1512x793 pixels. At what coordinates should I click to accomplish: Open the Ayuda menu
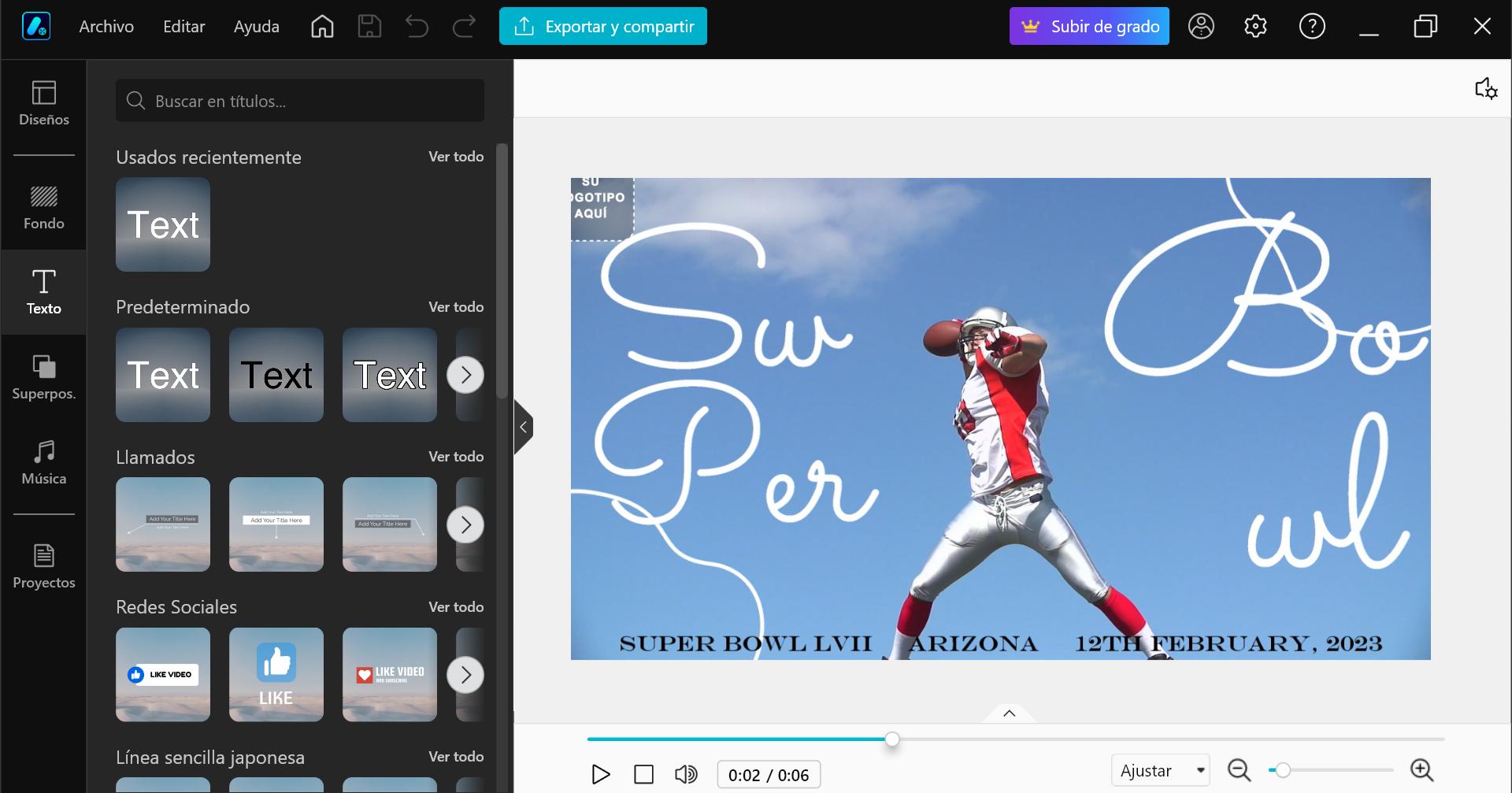256,26
